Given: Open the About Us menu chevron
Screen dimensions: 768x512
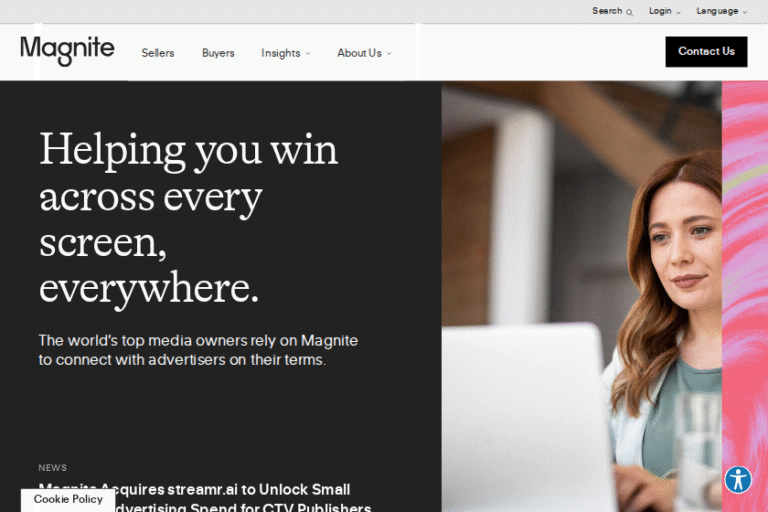Looking at the screenshot, I should coord(389,53).
